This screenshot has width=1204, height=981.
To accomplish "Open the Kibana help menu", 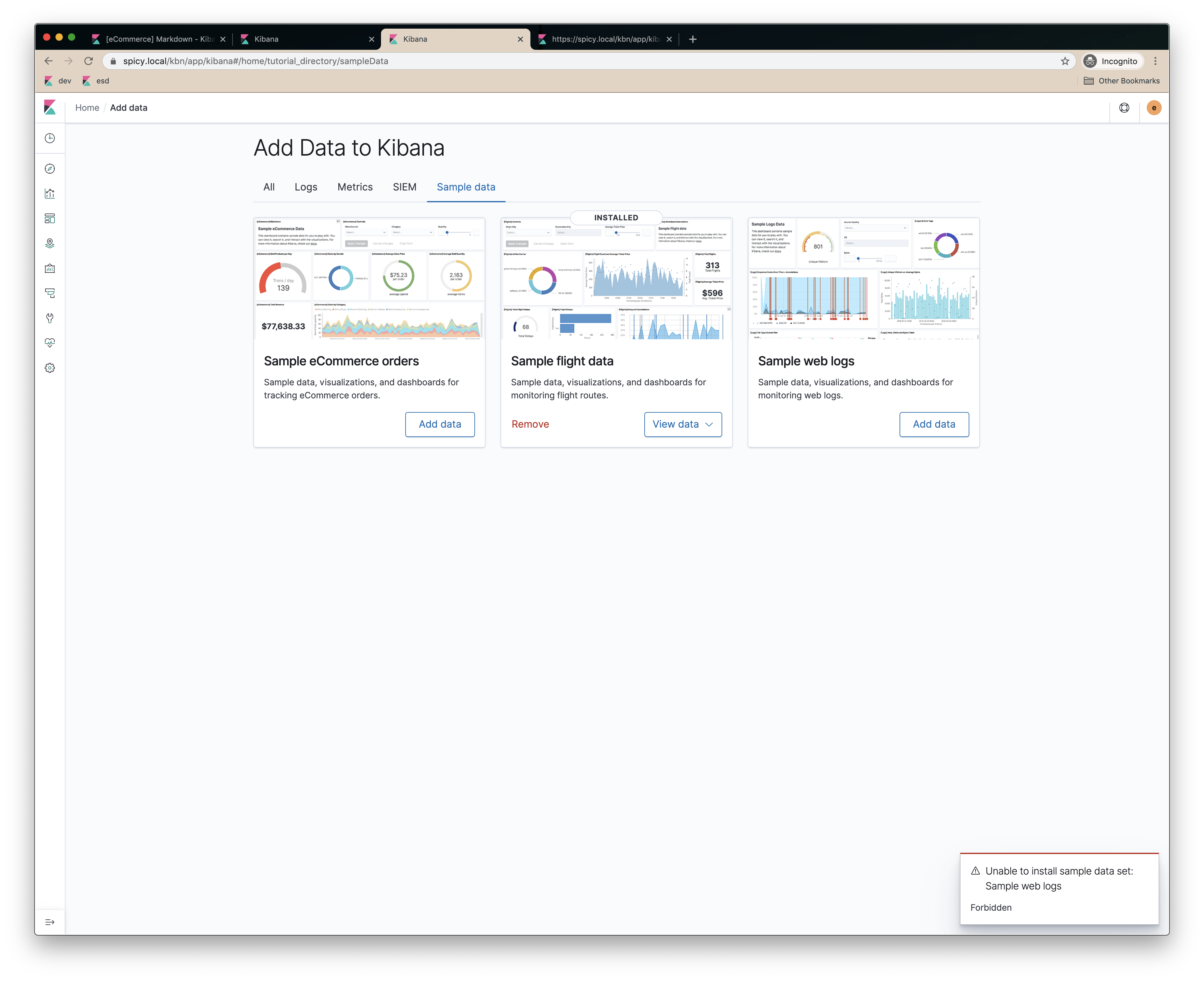I will [1124, 107].
